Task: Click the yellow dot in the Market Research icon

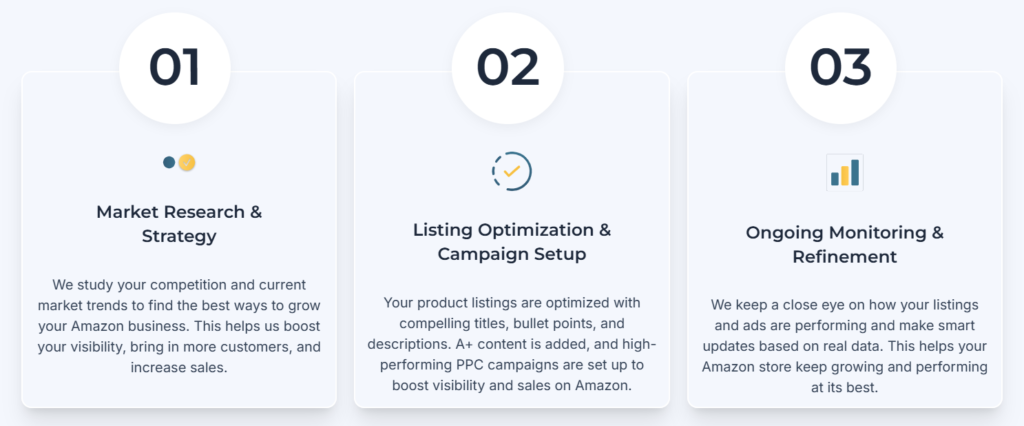Action: [x=186, y=162]
